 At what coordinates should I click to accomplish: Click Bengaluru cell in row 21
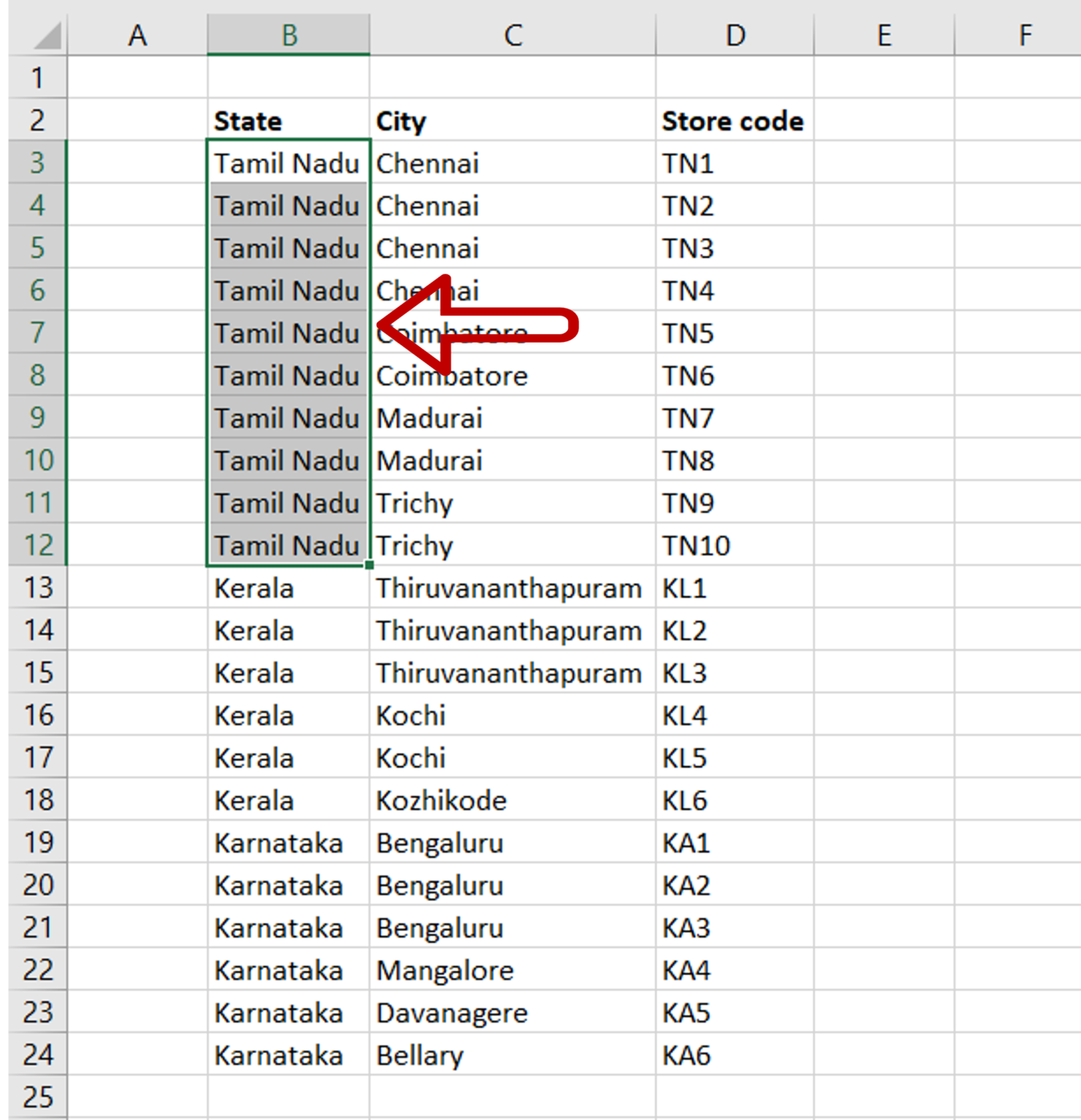point(513,927)
